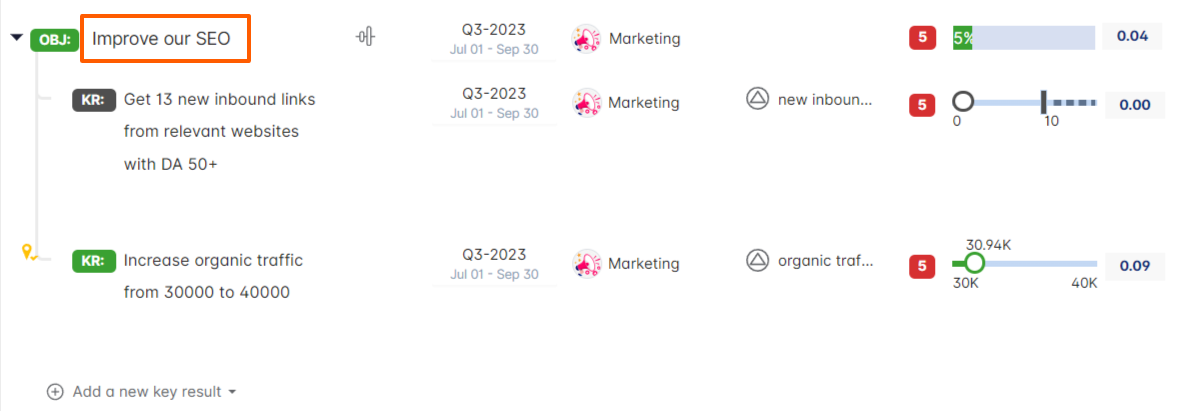Click the KPI icon next to organic traffic
The image size is (1185, 411).
coord(758,261)
